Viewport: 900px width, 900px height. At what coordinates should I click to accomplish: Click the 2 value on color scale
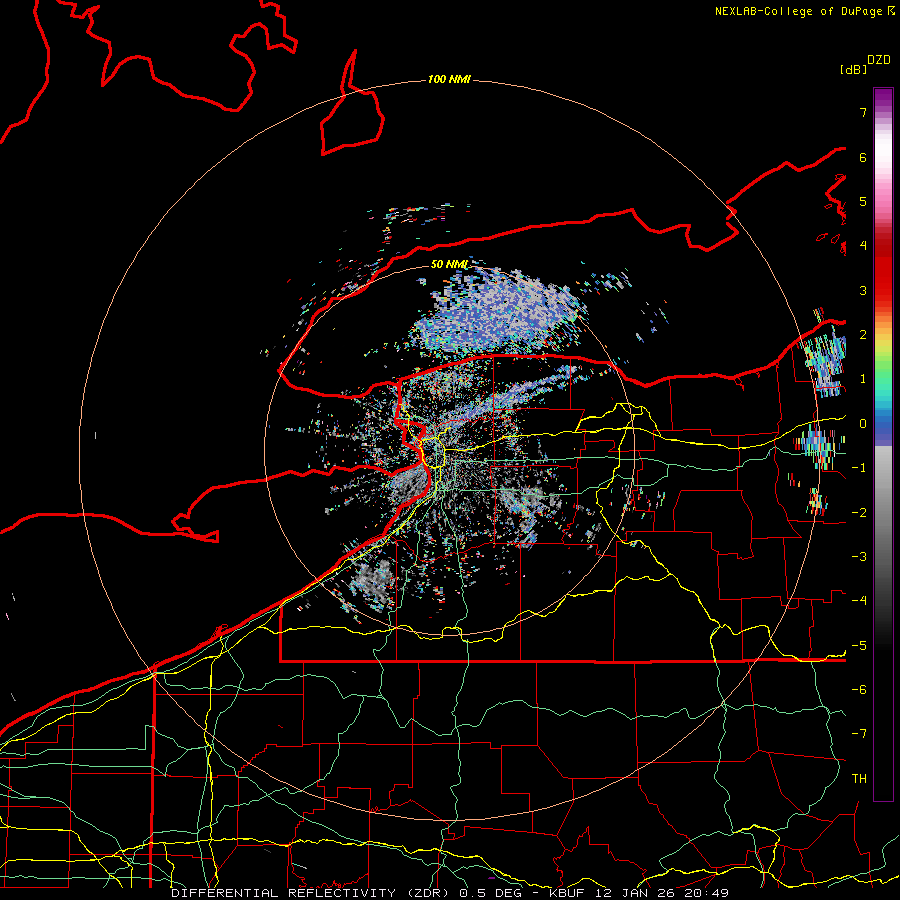863,335
